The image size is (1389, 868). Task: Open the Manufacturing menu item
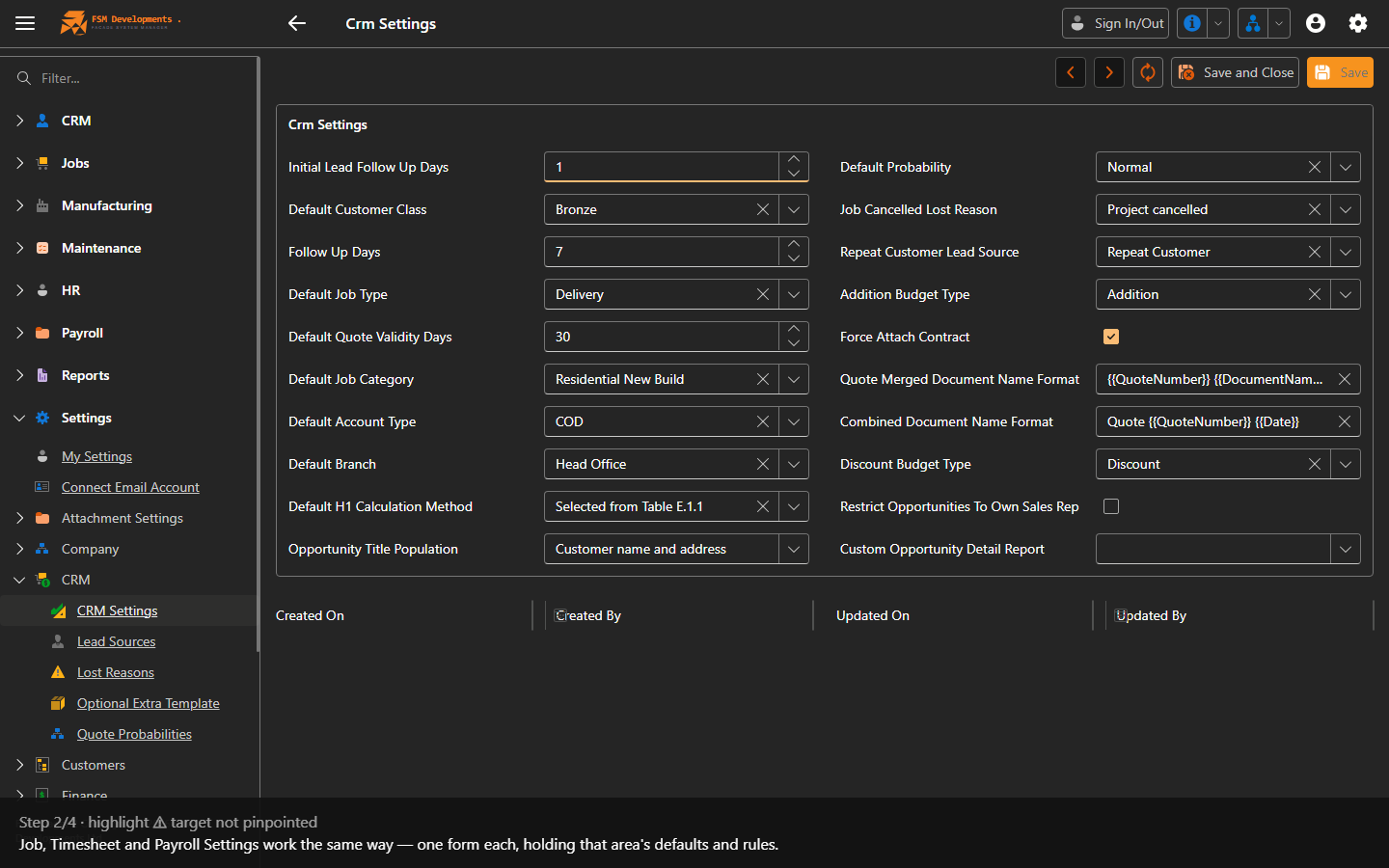[x=106, y=205]
